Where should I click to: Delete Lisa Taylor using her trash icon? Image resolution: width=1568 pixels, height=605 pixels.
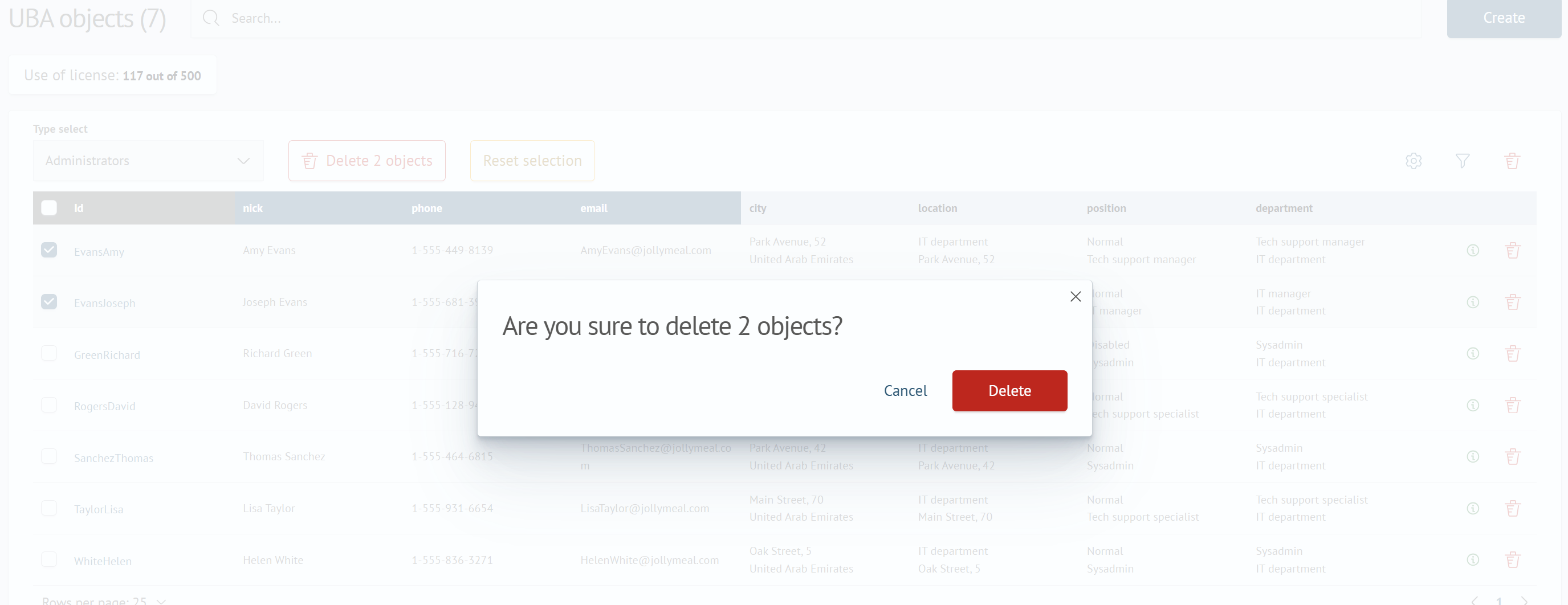pos(1514,508)
